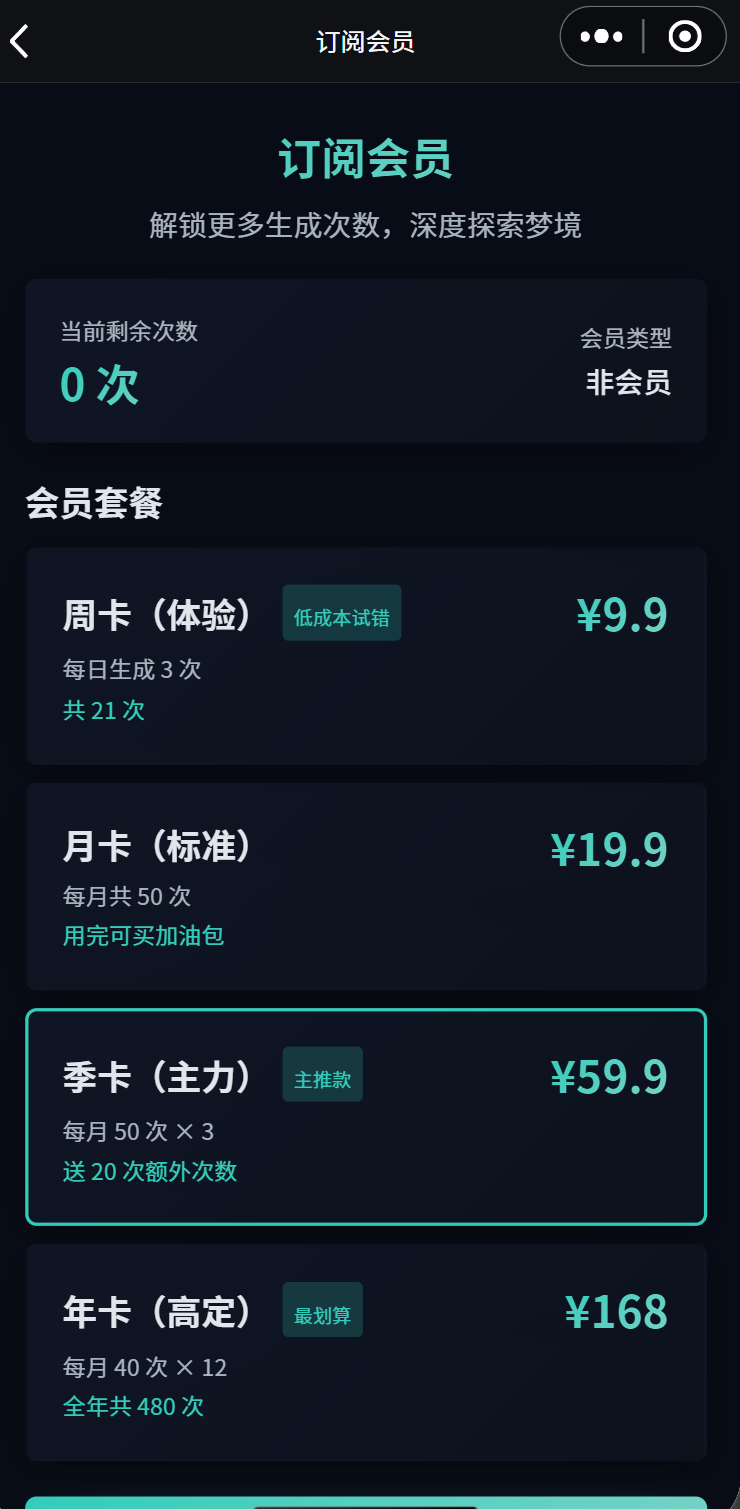The image size is (740, 1509).
Task: Select the 周卡（体验） weekly plan card
Action: (366, 656)
